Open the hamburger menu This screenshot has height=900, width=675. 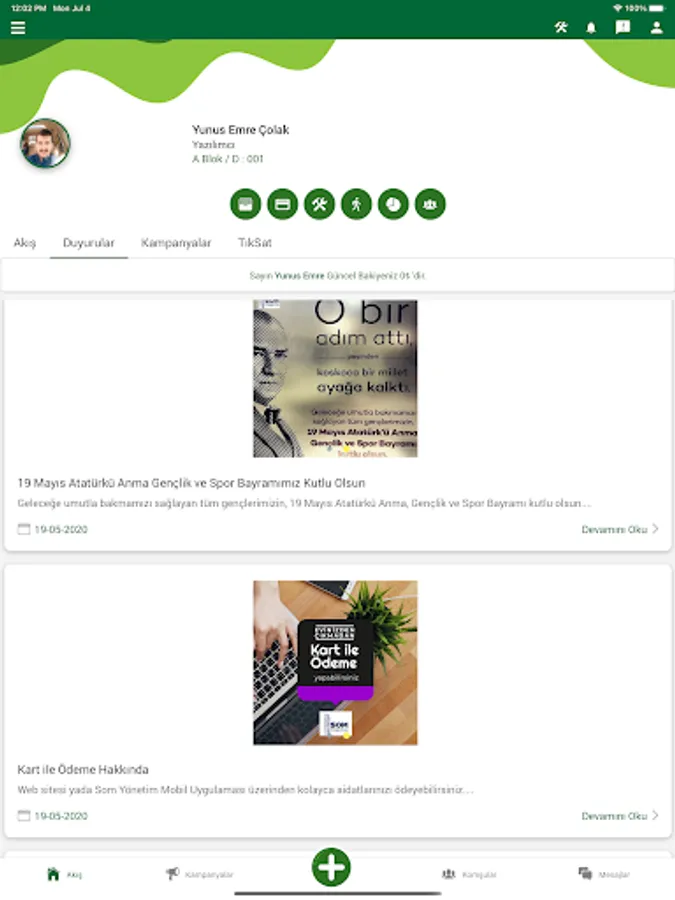[x=18, y=28]
